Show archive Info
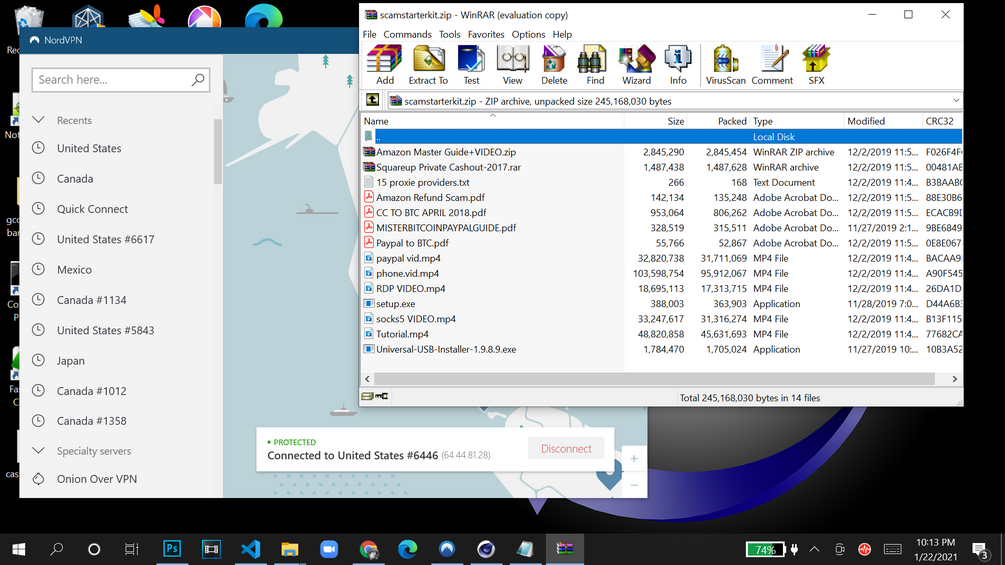Screen dimensions: 1005x565 (x=677, y=65)
